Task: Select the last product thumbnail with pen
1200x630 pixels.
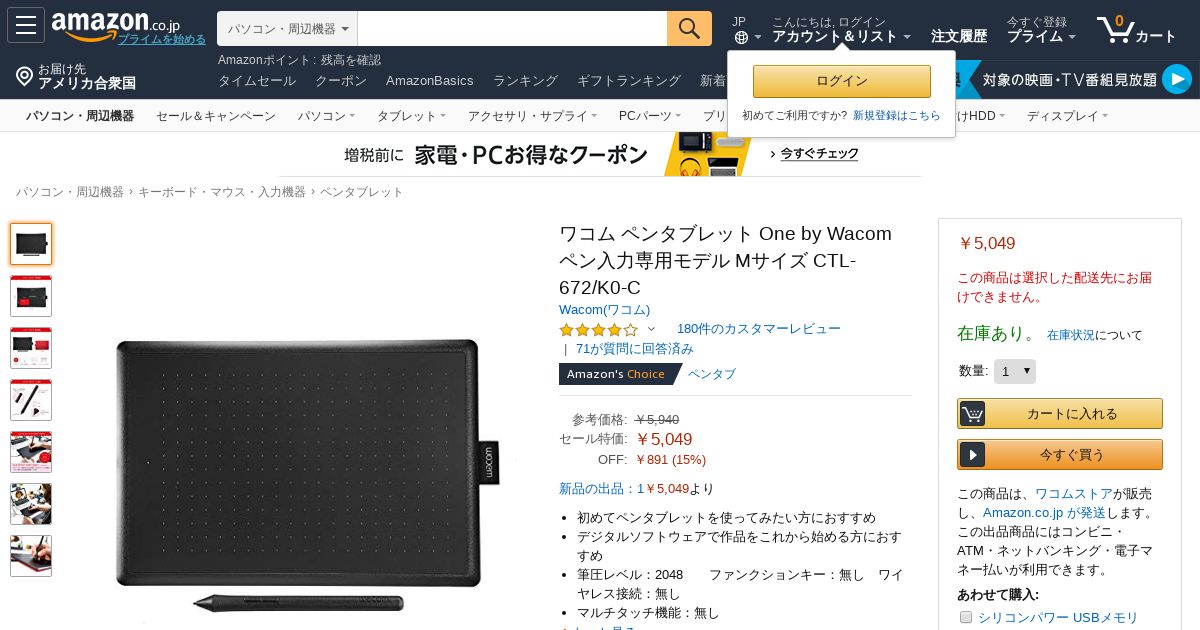Action: pyautogui.click(x=31, y=556)
